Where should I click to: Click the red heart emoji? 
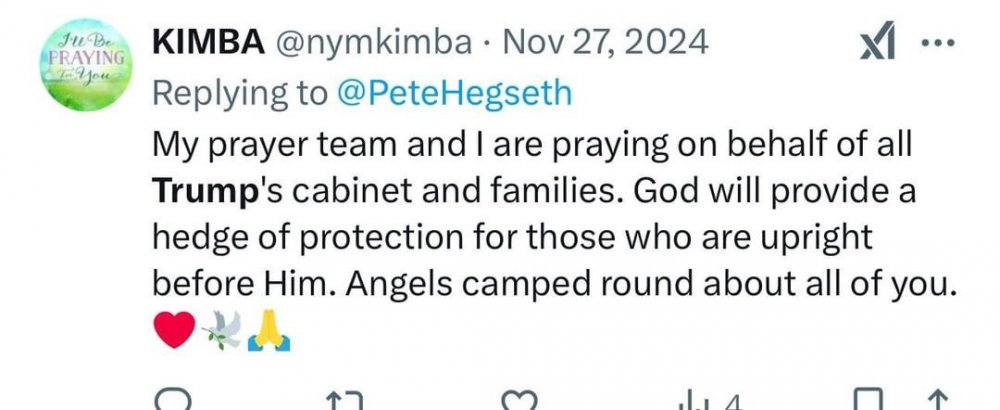(x=174, y=331)
